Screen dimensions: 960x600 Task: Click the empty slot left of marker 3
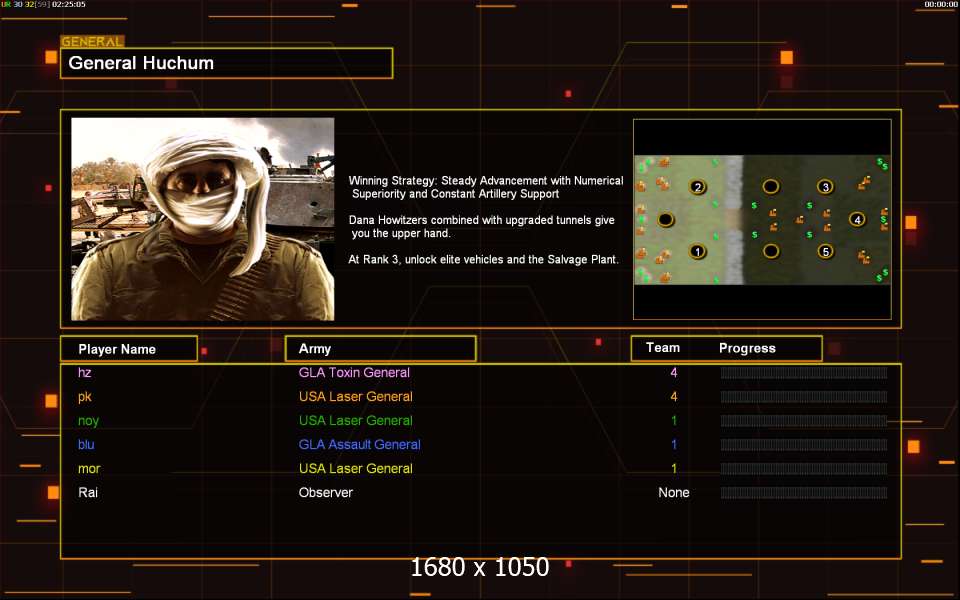(x=771, y=187)
